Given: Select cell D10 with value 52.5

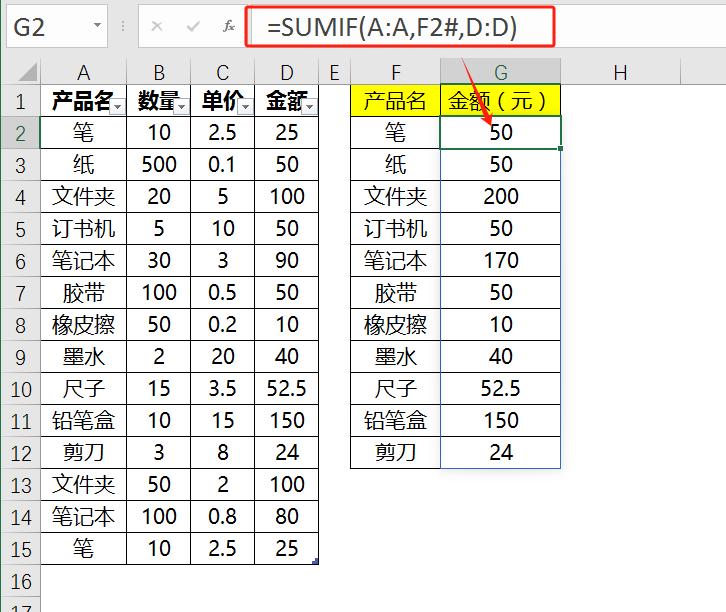Looking at the screenshot, I should tap(287, 389).
